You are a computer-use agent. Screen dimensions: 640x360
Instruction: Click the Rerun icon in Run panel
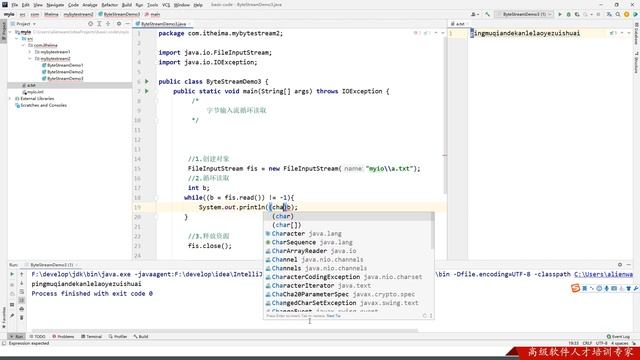coord(12,274)
